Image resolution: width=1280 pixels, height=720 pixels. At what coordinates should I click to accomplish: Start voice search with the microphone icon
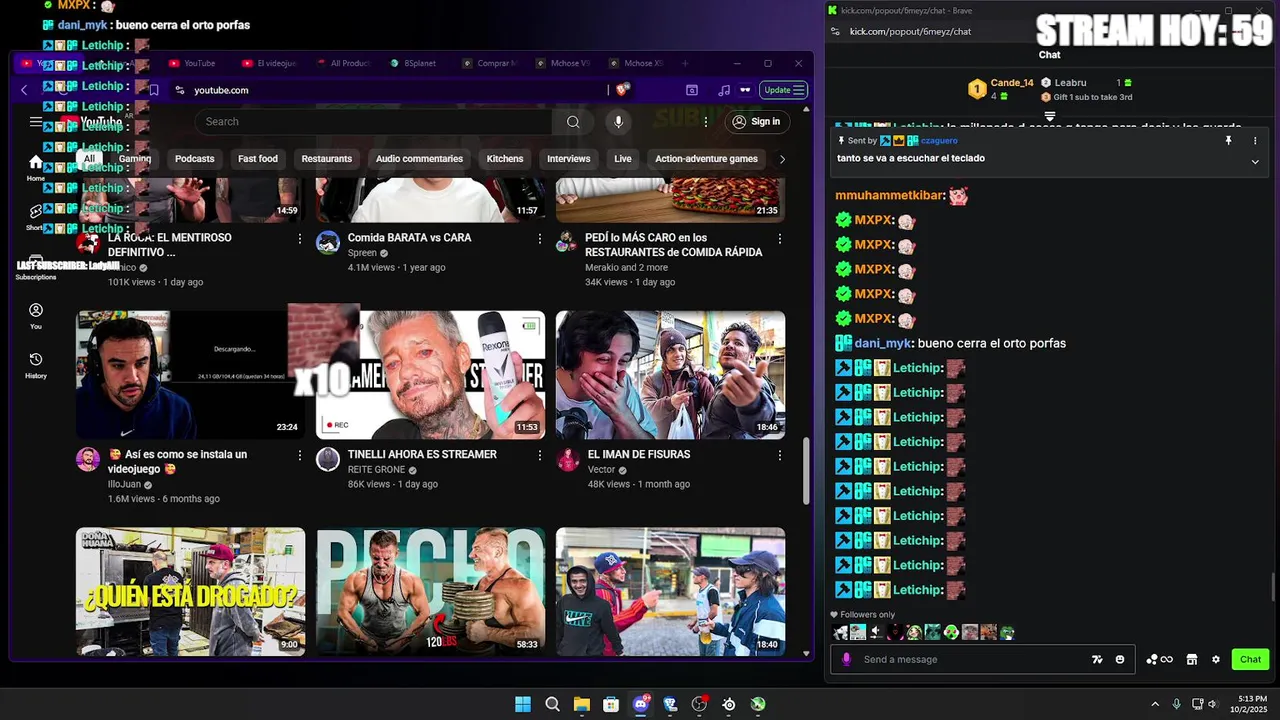pos(619,122)
